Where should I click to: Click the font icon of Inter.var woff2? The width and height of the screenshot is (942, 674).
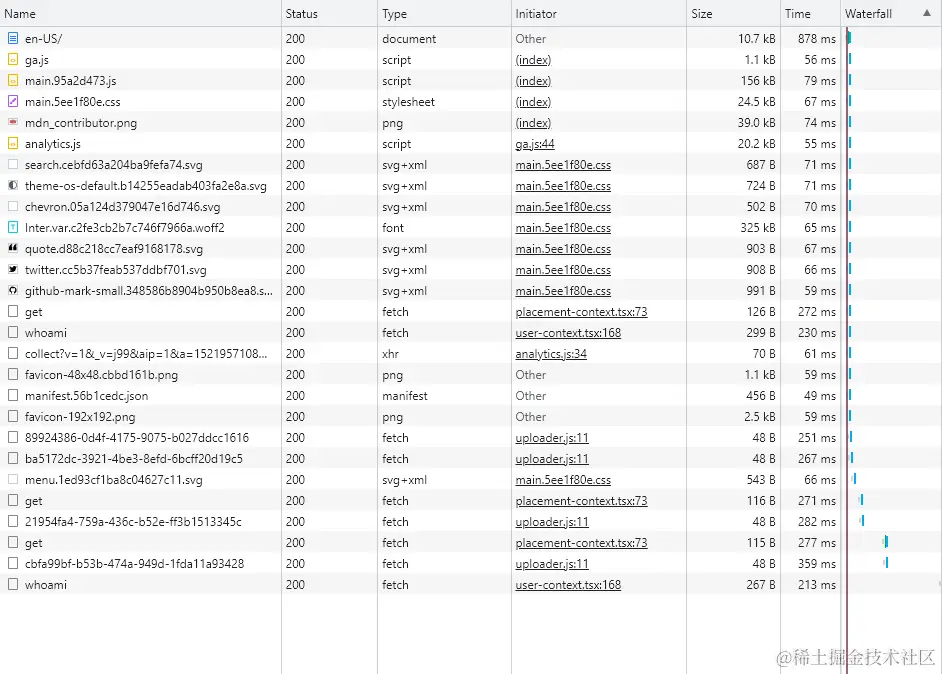tap(13, 228)
